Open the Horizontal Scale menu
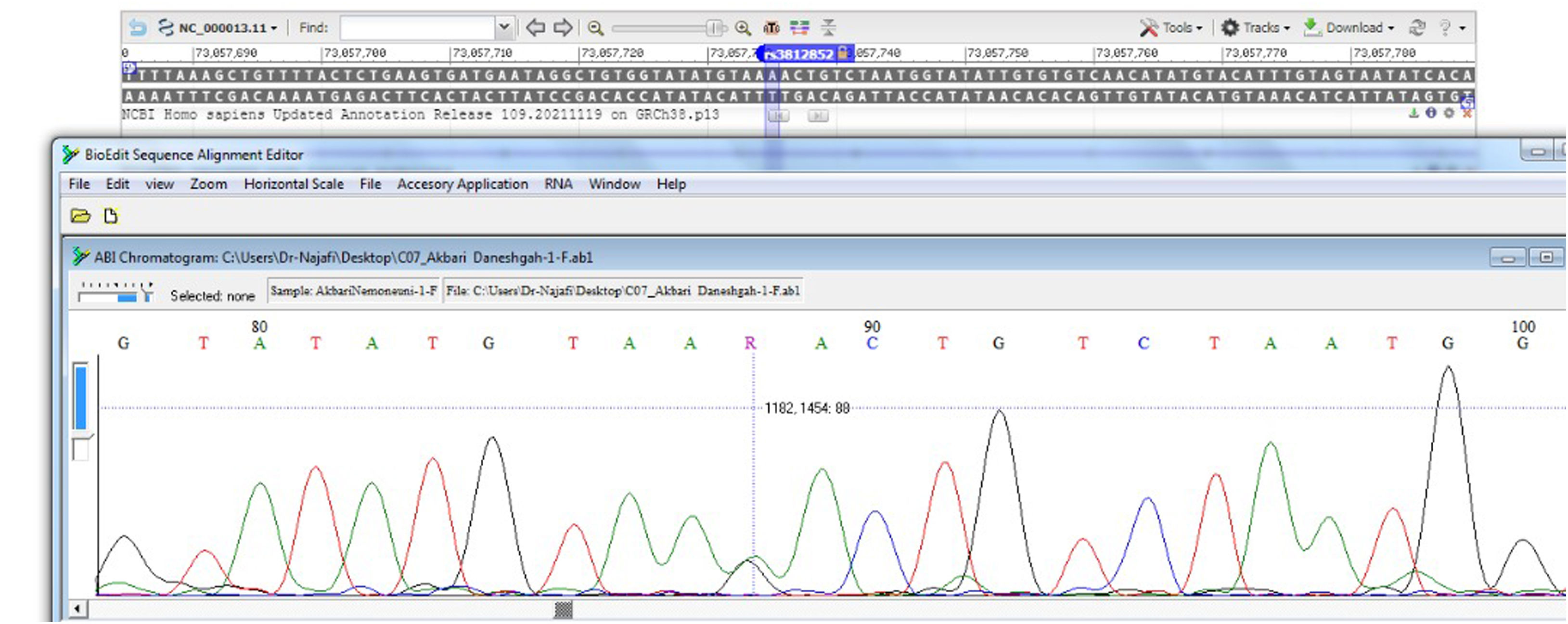The image size is (1568, 624). (x=294, y=184)
